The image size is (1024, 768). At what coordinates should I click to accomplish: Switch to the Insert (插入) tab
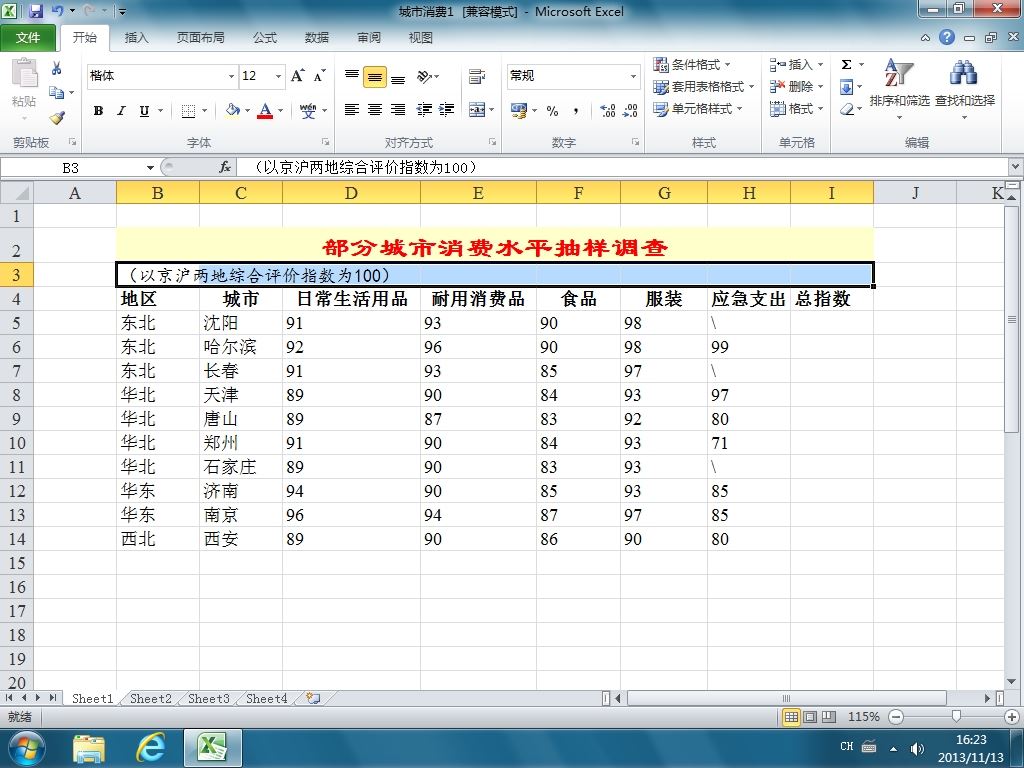[136, 38]
